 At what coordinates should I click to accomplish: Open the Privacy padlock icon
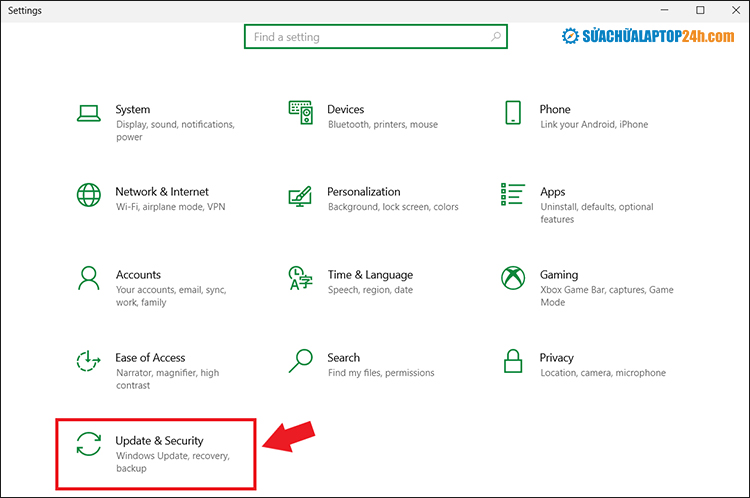point(513,361)
